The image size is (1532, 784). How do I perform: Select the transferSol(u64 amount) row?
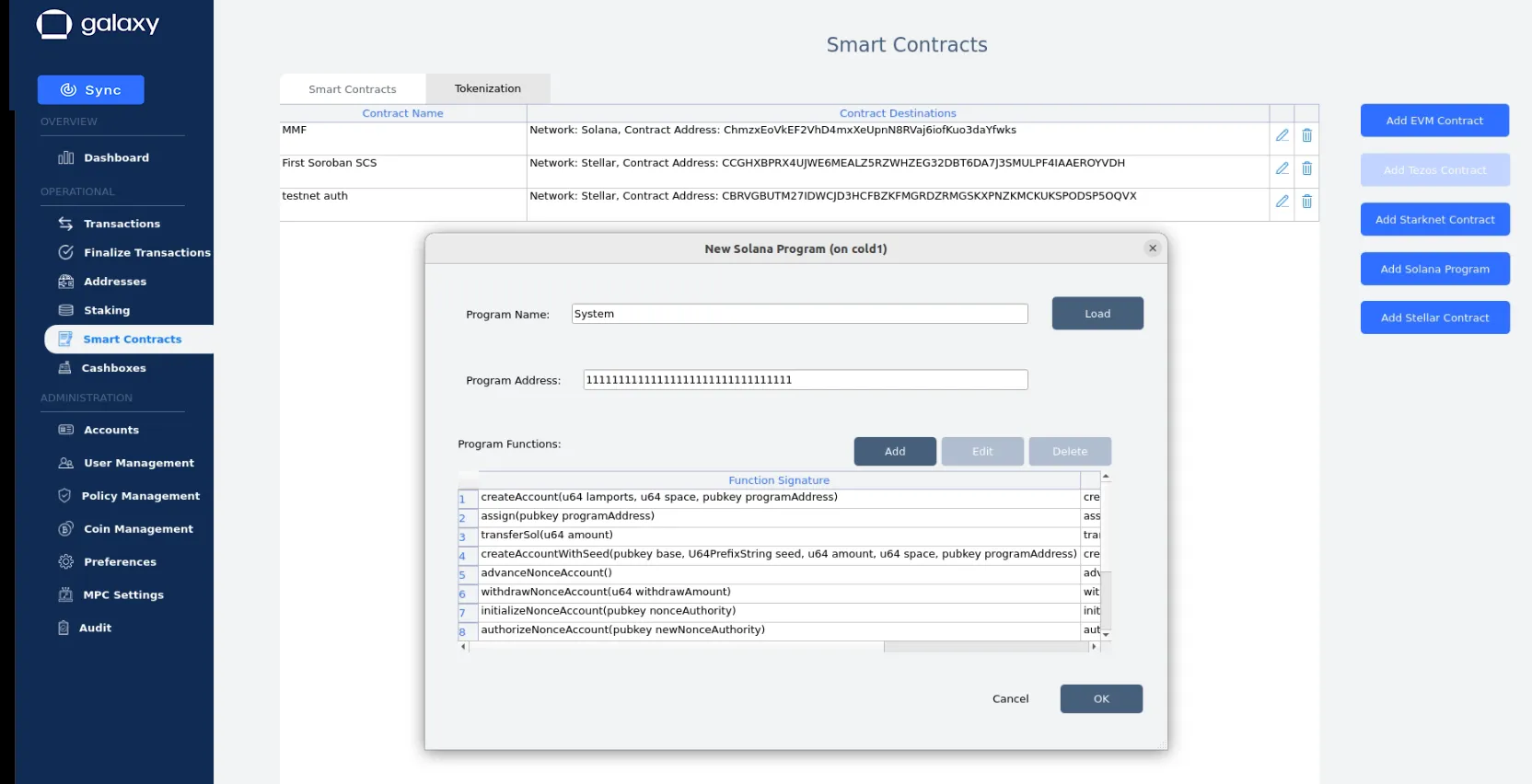(778, 536)
